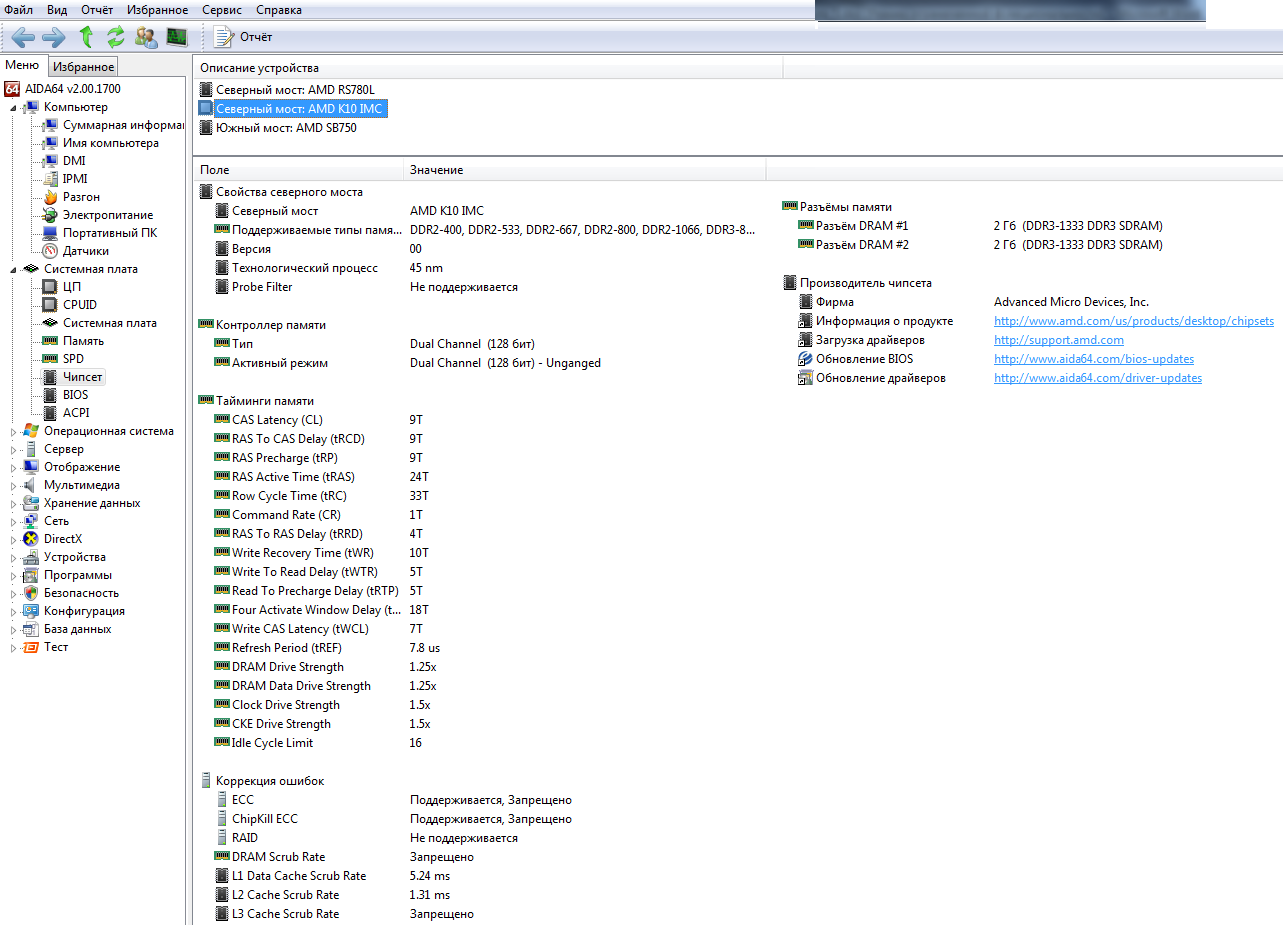Click the ЦП processor icon

[50, 287]
